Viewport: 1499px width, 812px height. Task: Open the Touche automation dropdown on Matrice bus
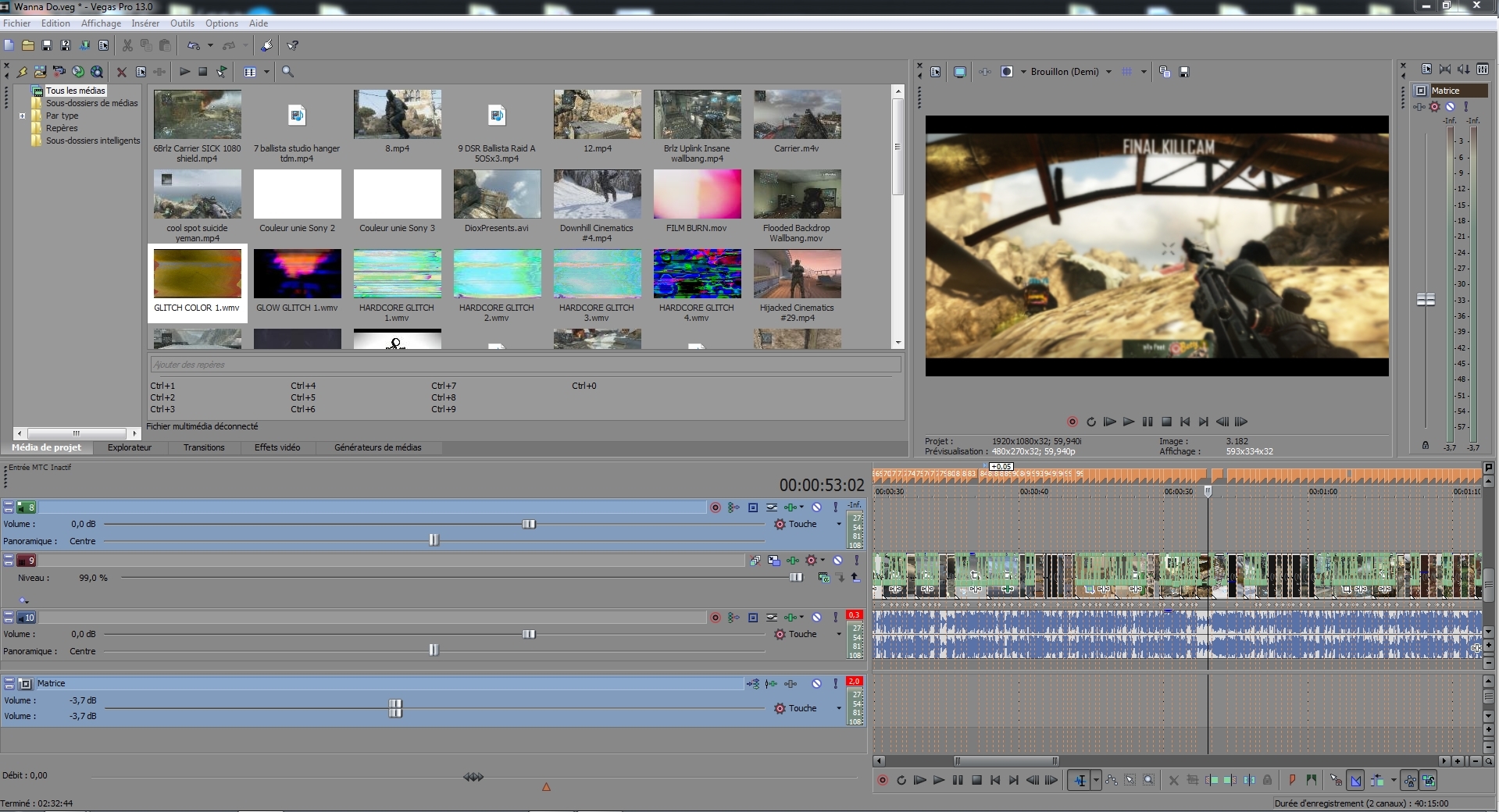pos(839,709)
